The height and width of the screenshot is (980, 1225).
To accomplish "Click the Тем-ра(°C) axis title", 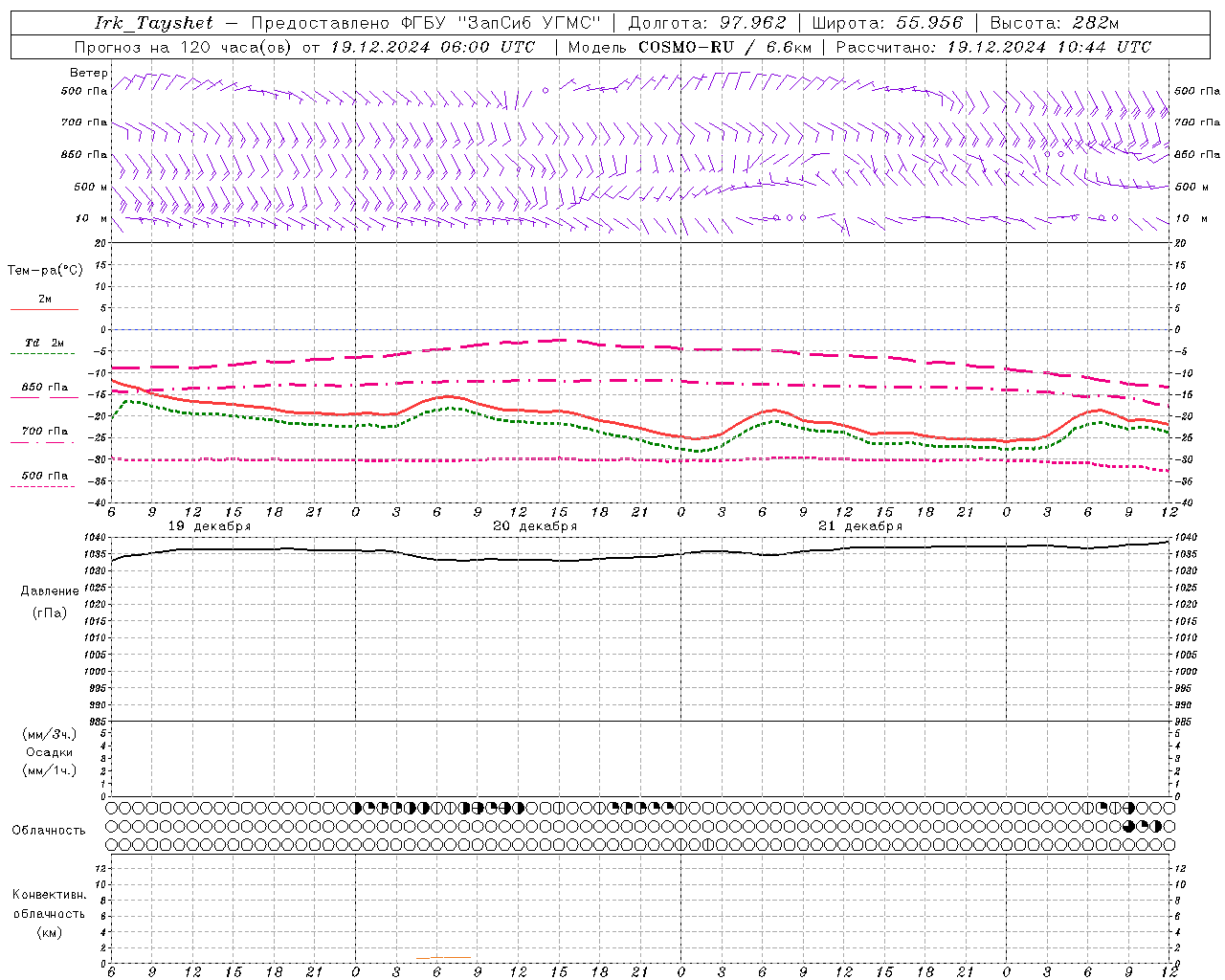I will tap(45, 271).
